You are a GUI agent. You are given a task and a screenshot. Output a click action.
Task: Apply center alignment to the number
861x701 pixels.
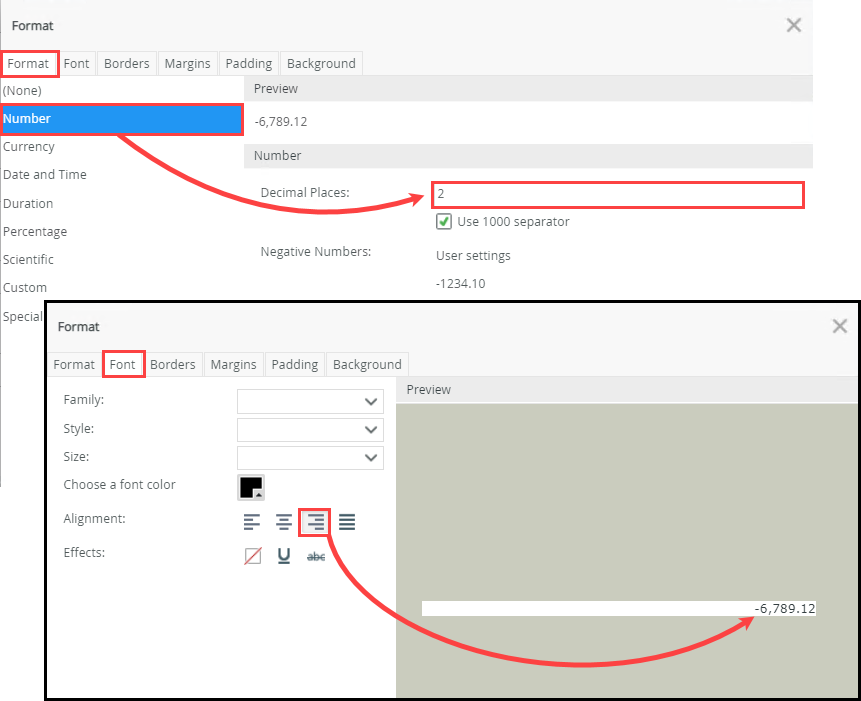283,521
